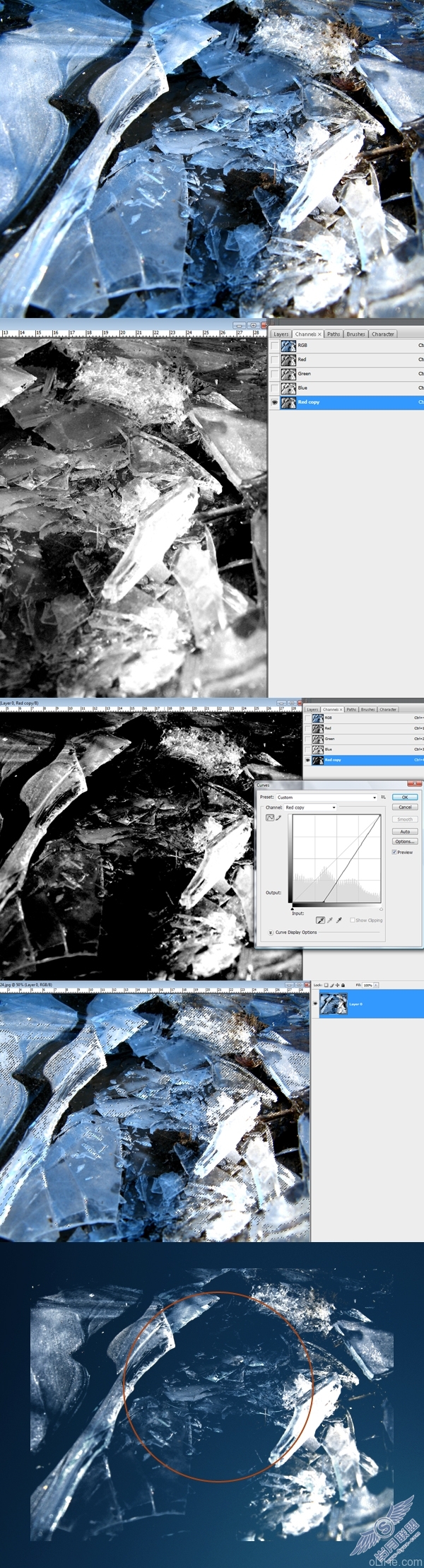
Task: Show RGB channel in larger Channels panel
Action: click(275, 346)
